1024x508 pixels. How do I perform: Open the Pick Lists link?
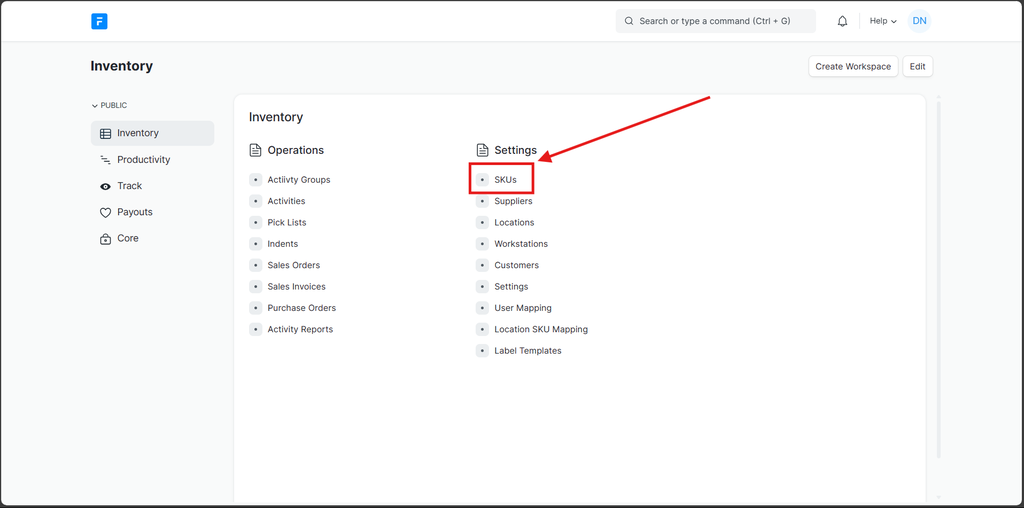(x=287, y=223)
